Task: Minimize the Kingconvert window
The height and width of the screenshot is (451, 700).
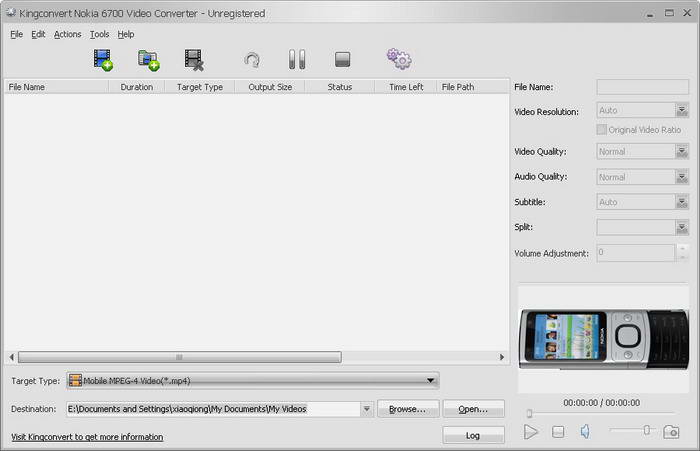Action: click(650, 13)
